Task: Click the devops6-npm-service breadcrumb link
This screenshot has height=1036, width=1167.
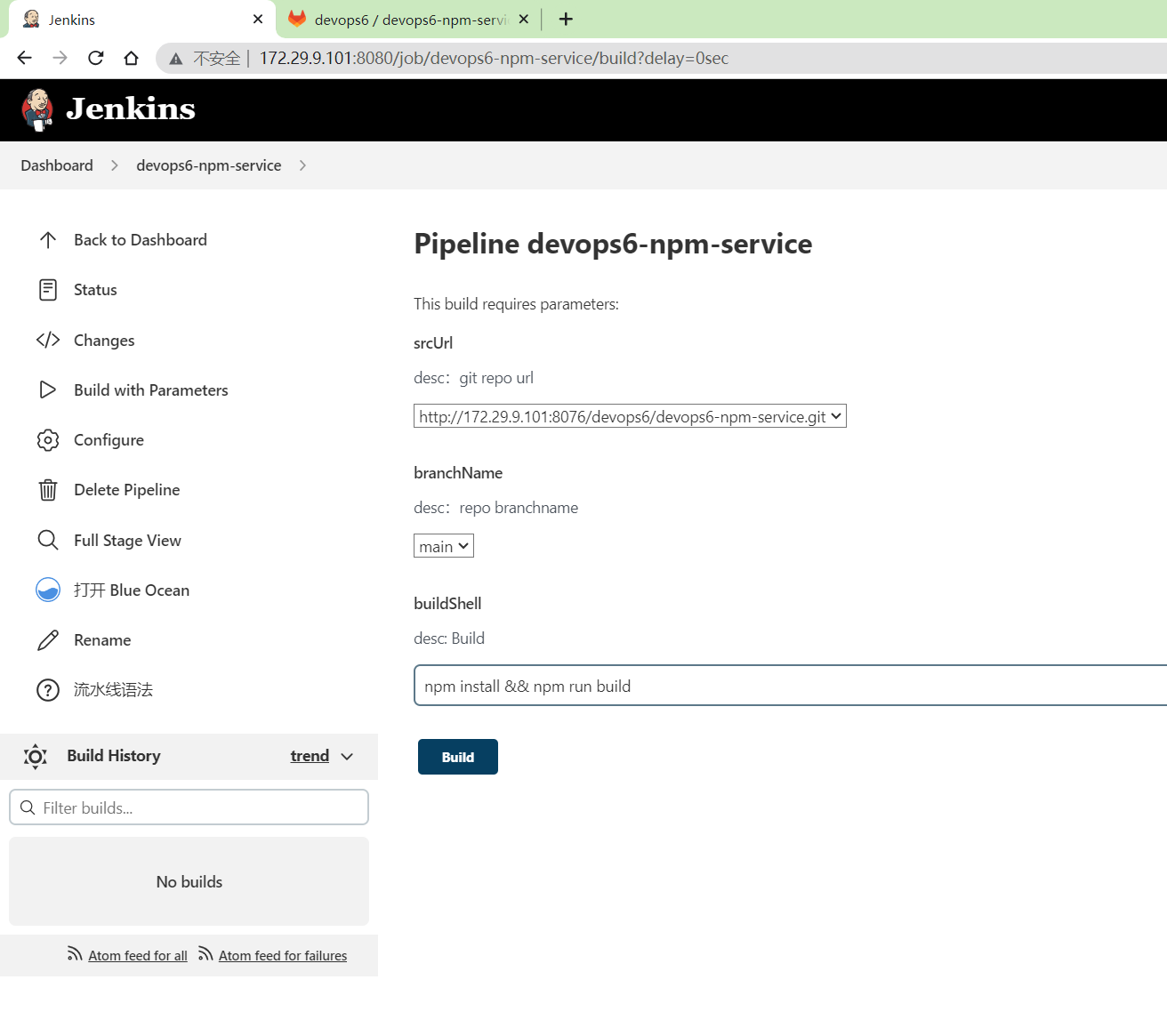Action: point(209,165)
